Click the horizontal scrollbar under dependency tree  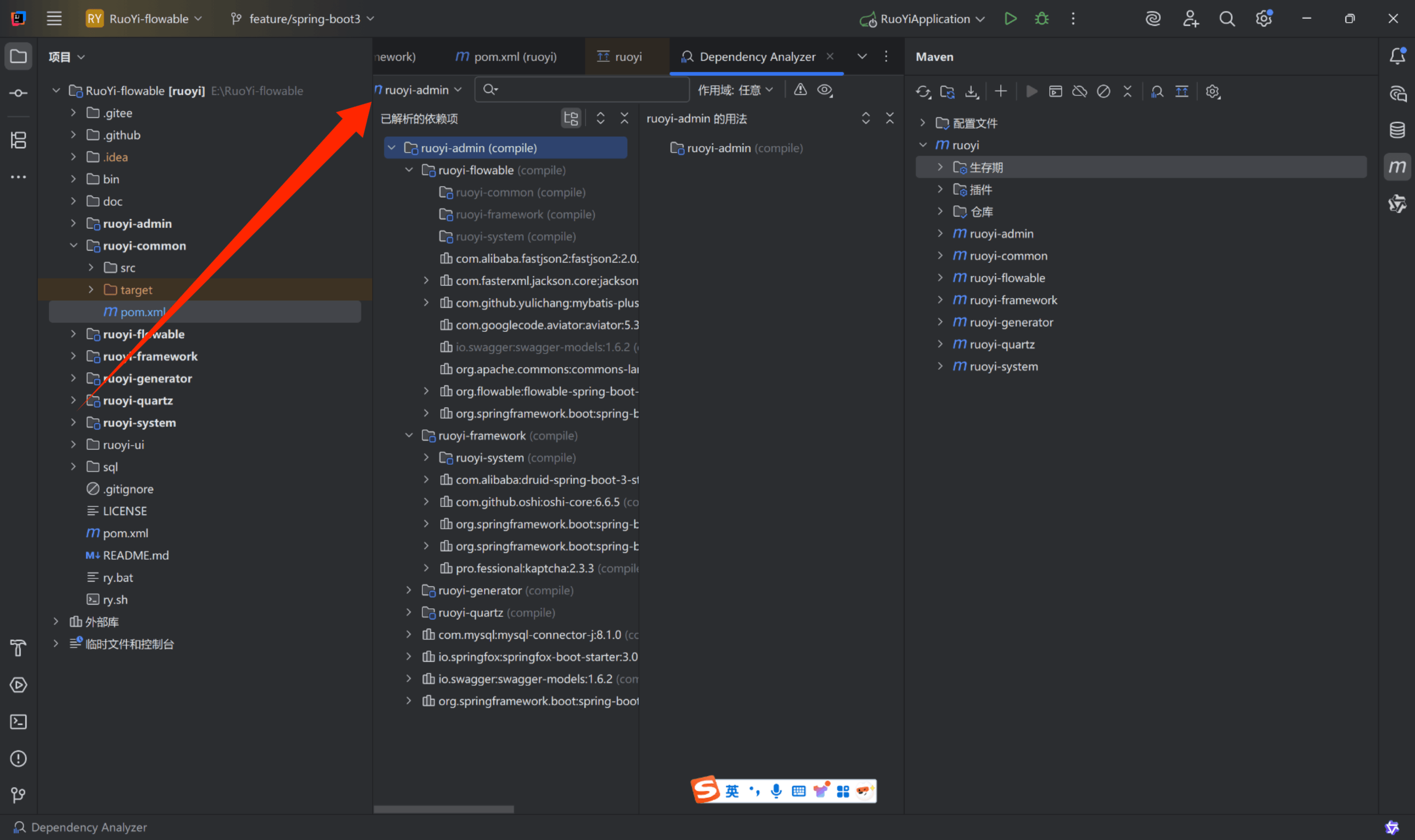tap(444, 810)
